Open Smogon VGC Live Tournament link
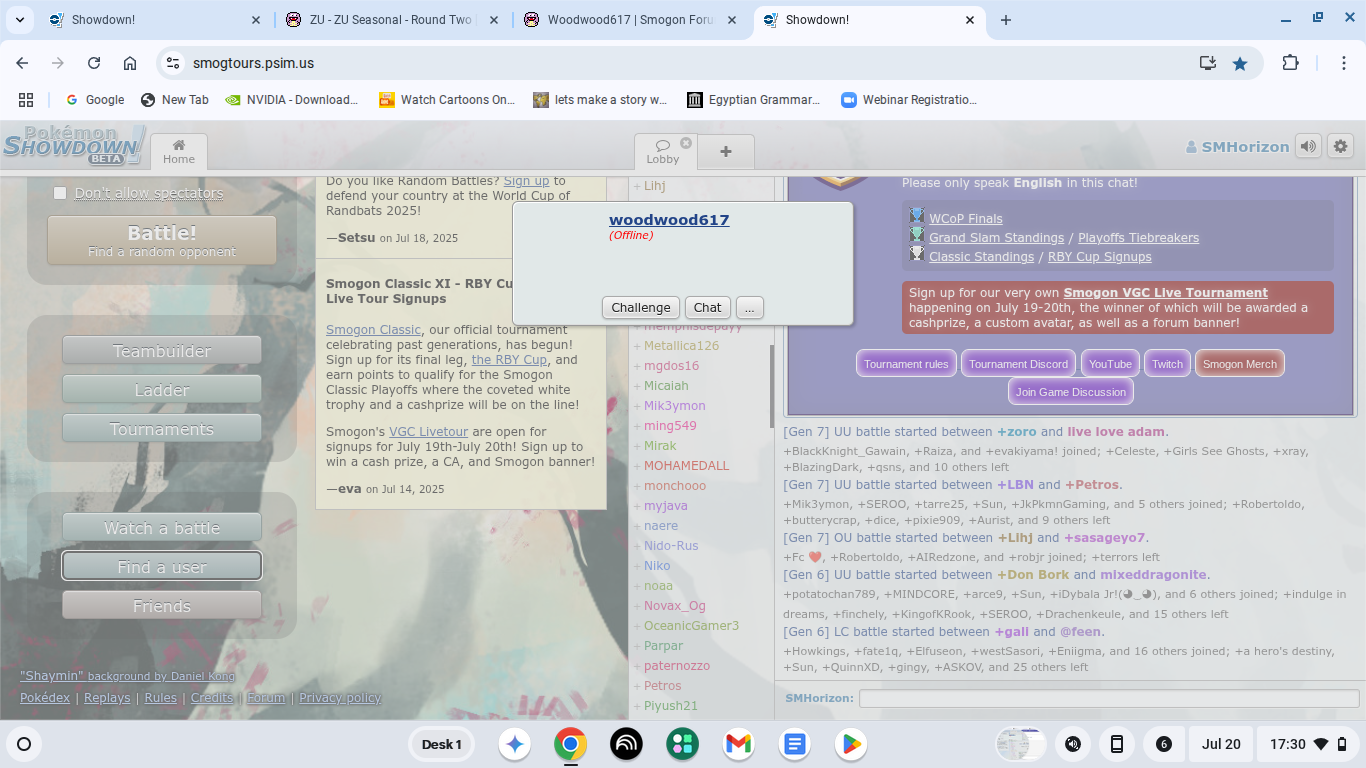 pos(1166,293)
